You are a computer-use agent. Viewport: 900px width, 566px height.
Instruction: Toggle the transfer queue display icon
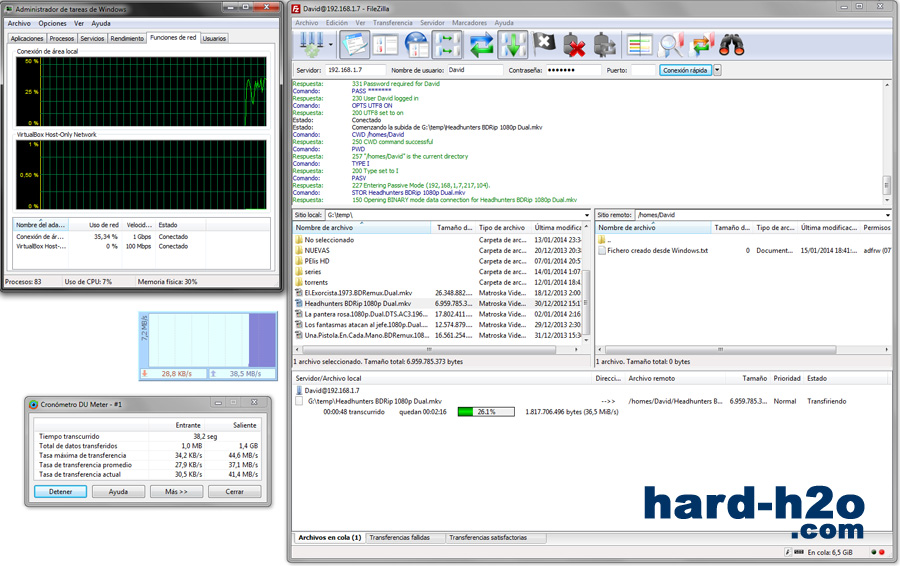click(448, 45)
